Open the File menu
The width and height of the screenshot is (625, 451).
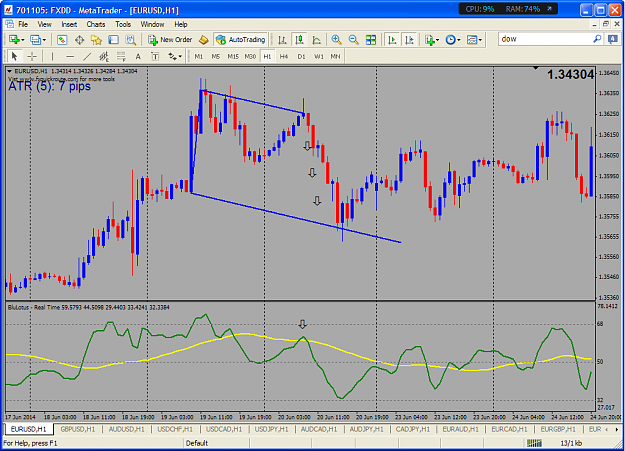(x=23, y=24)
